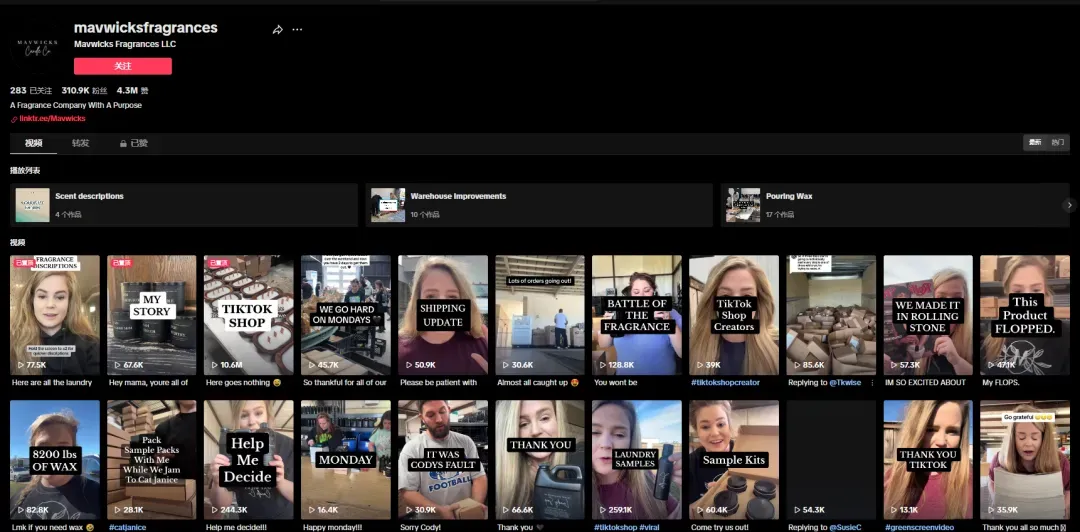Open the IT WAS CODYS FAULT video
The image size is (1080, 532).
tap(443, 460)
